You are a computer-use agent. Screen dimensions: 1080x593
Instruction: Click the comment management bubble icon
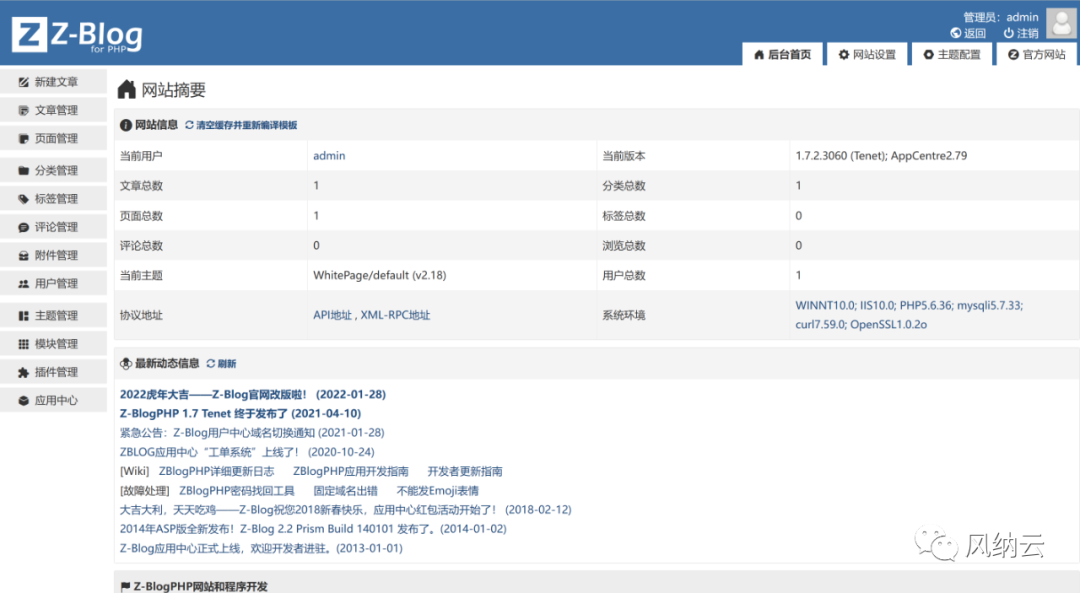pos(23,227)
